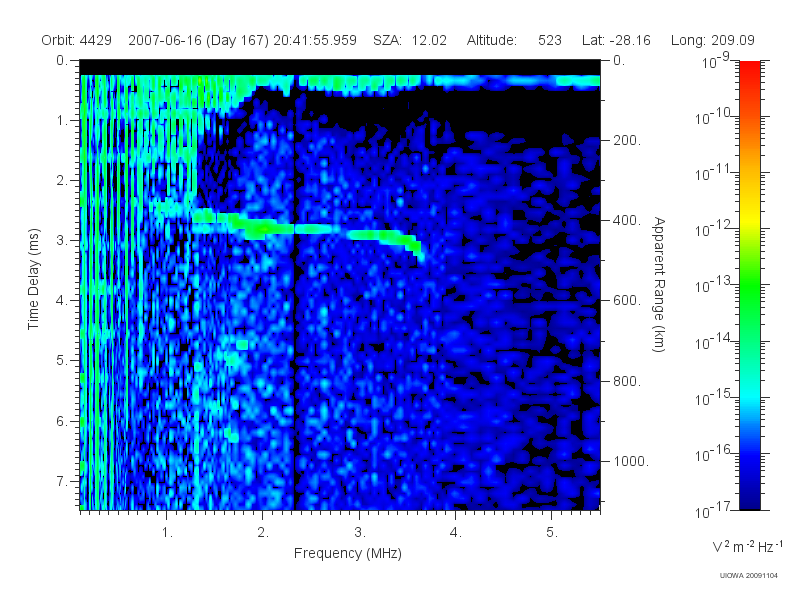Click the color scale label '10-17'
Screen dimensions: 800x600
click(713, 510)
